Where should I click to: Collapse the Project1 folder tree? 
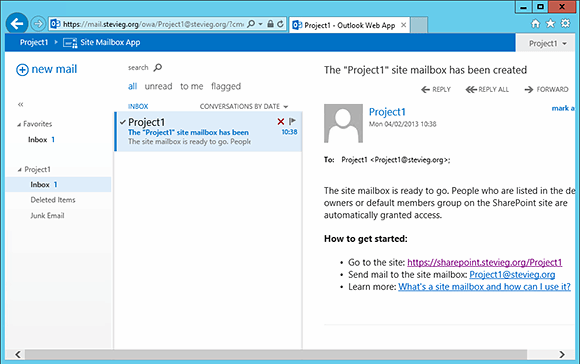tap(19, 170)
